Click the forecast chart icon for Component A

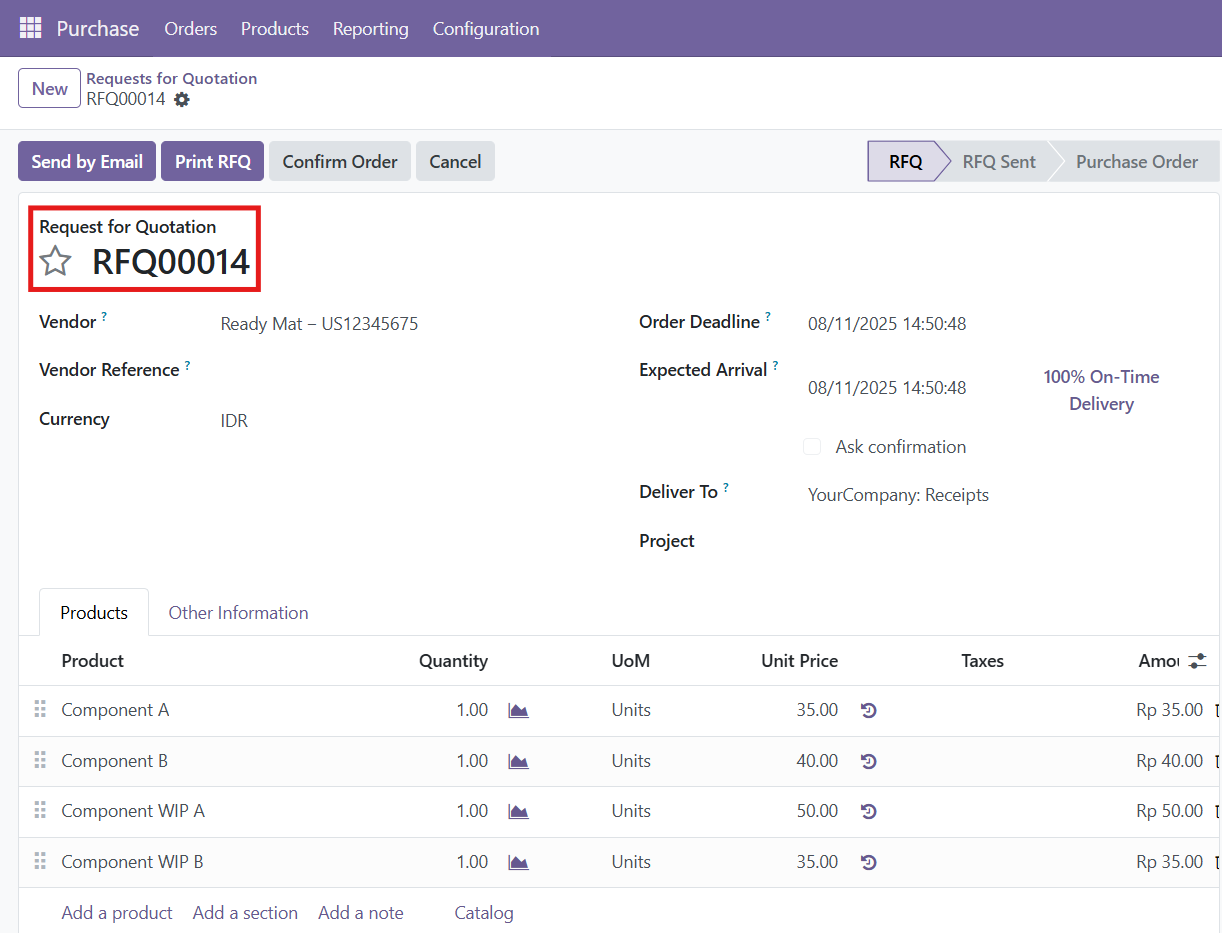coord(518,709)
